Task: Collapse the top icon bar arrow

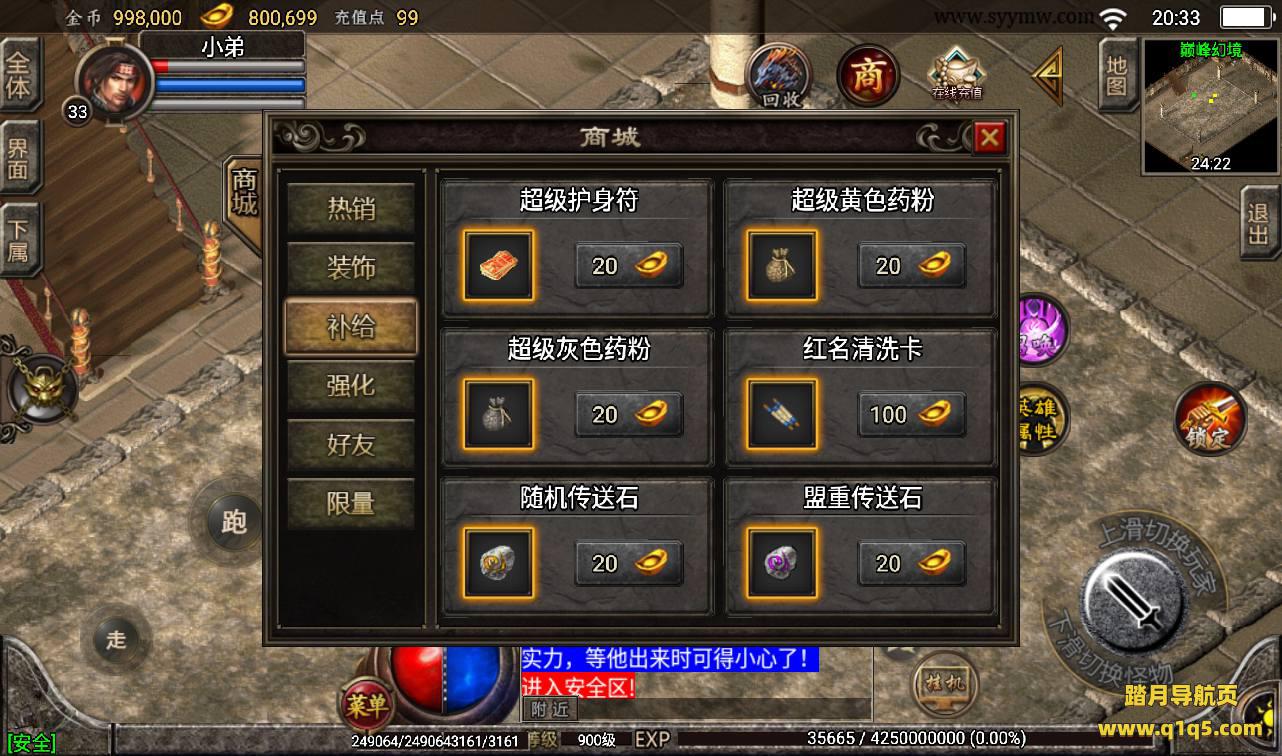Action: 1047,75
